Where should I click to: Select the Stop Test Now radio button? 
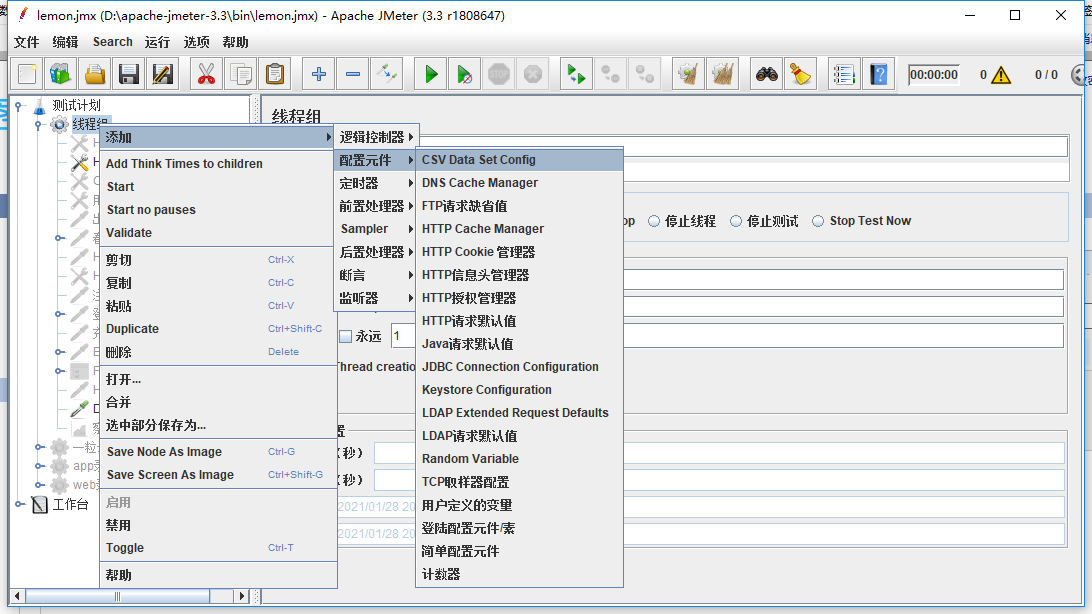click(818, 221)
